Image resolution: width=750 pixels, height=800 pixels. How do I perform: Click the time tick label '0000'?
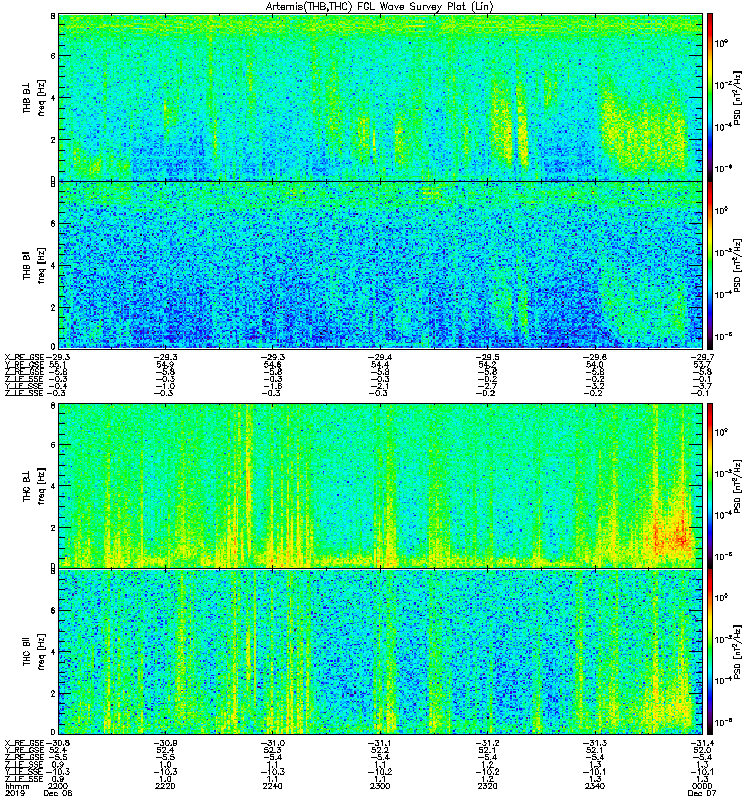(702, 786)
